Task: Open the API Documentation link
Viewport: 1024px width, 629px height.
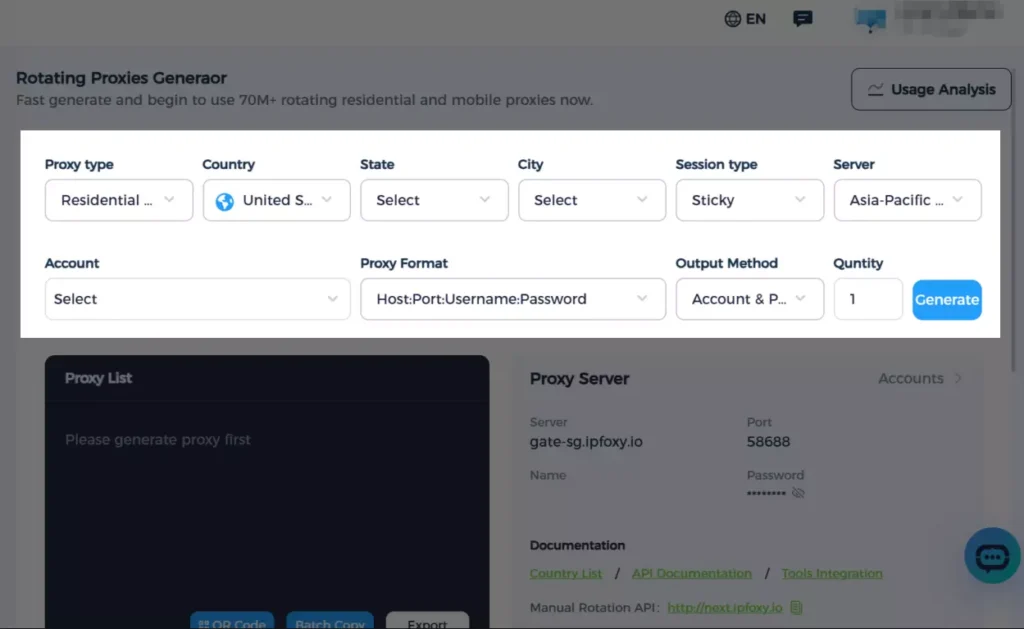Action: pyautogui.click(x=691, y=573)
